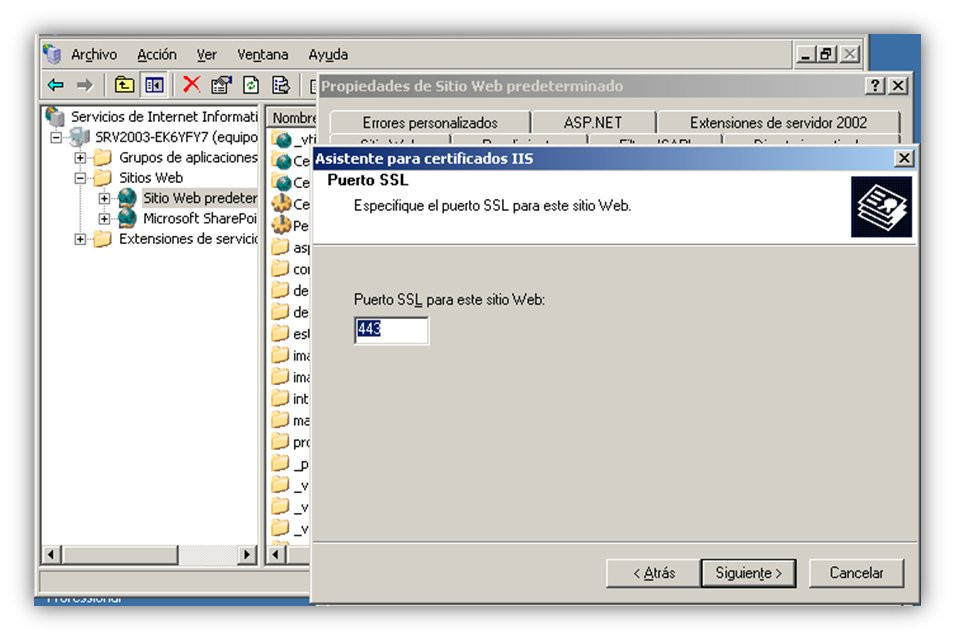Restore down the inner console window
The image size is (955, 640).
(826, 54)
